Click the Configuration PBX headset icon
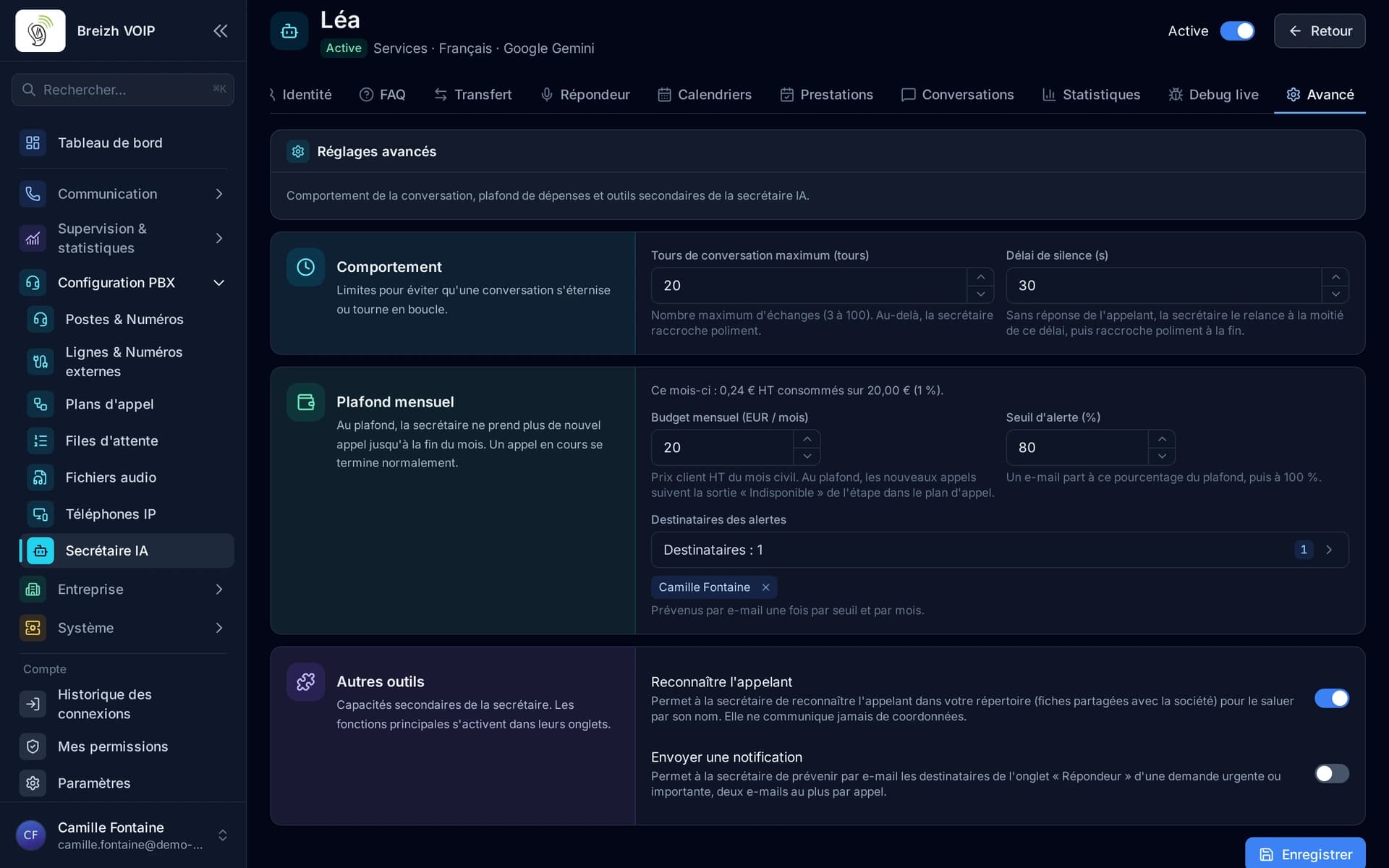The width and height of the screenshot is (1389, 868). 33,283
